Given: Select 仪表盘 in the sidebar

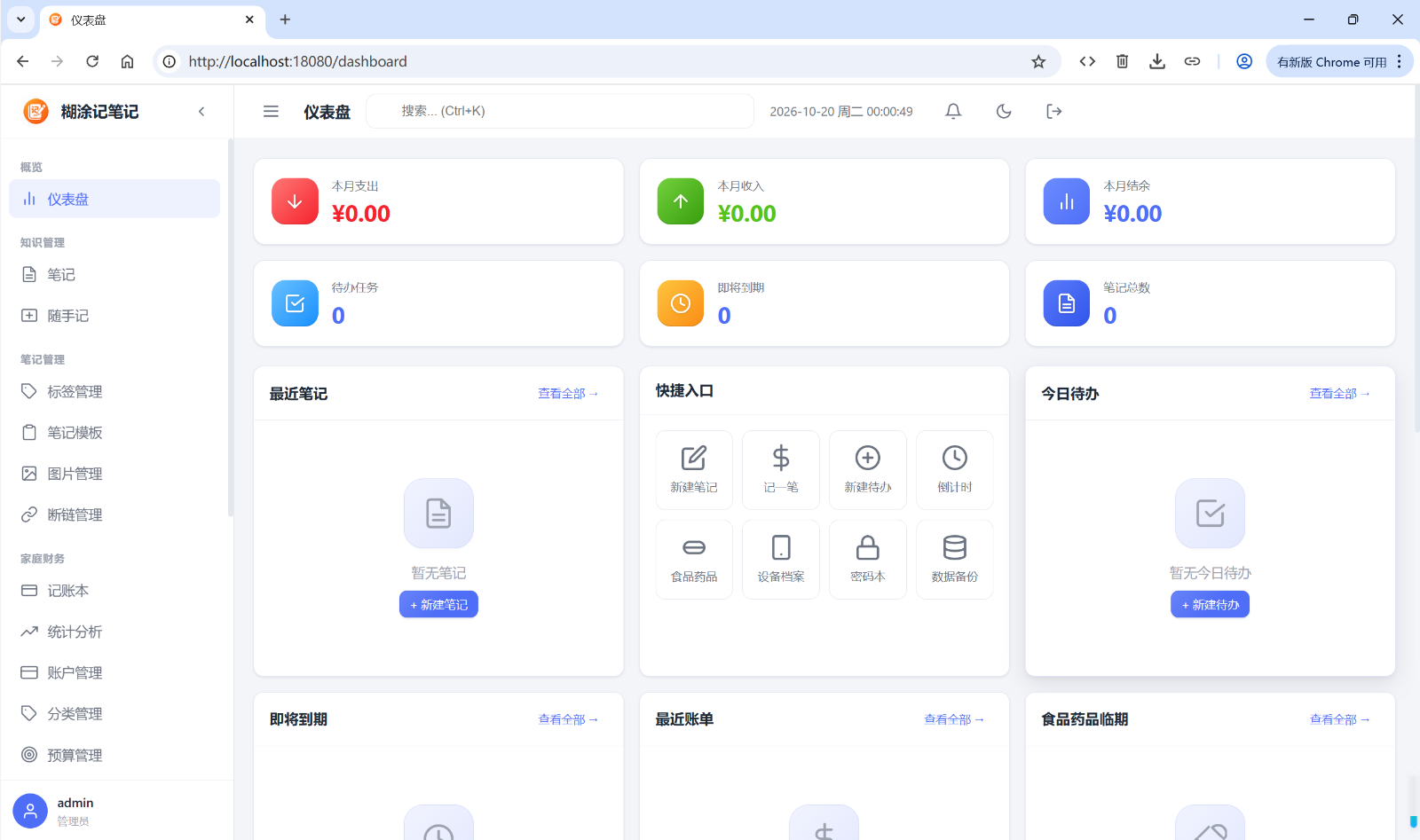Looking at the screenshot, I should (x=114, y=199).
